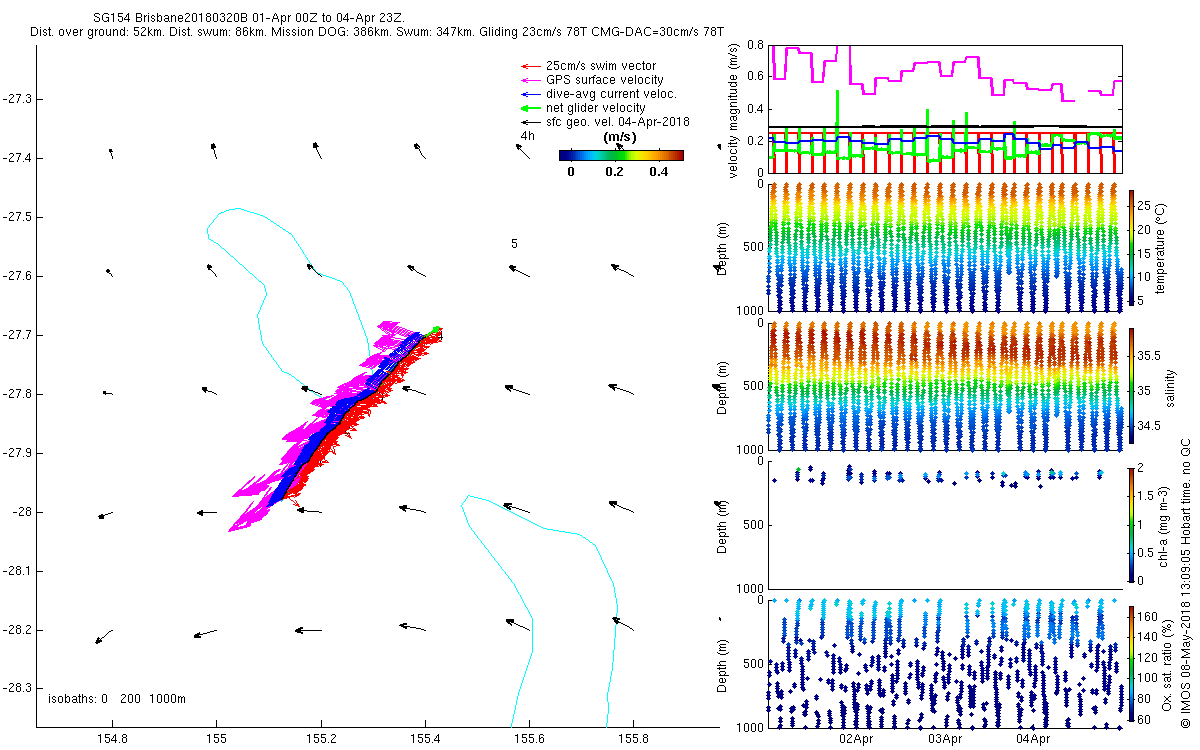
Task: Click the black sfc geo. vel. legend arrow
Action: 531,122
